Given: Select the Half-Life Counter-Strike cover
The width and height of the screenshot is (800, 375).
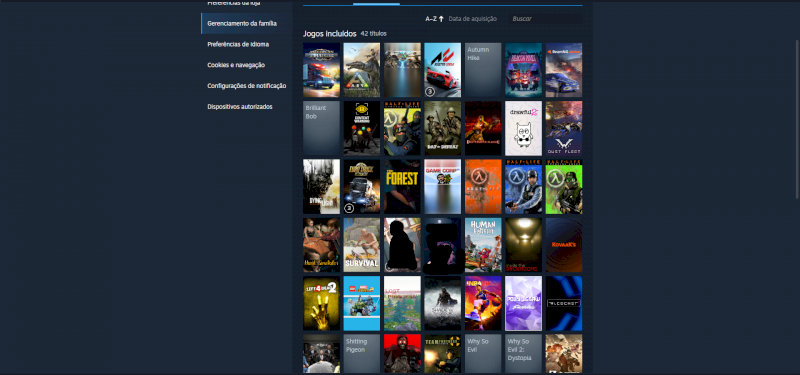Looking at the screenshot, I should pos(402,128).
